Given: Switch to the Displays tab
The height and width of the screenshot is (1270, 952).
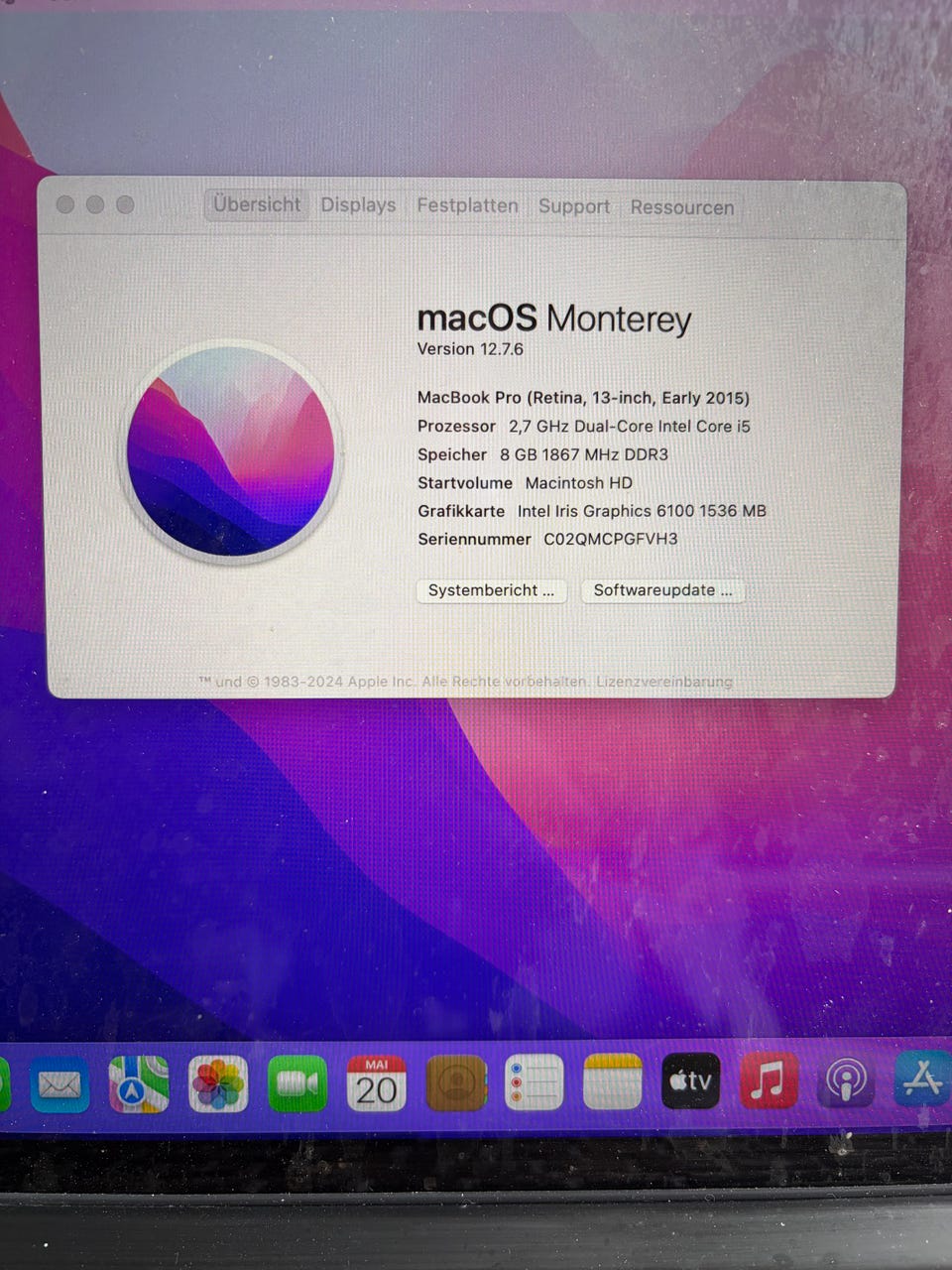Looking at the screenshot, I should (x=358, y=205).
